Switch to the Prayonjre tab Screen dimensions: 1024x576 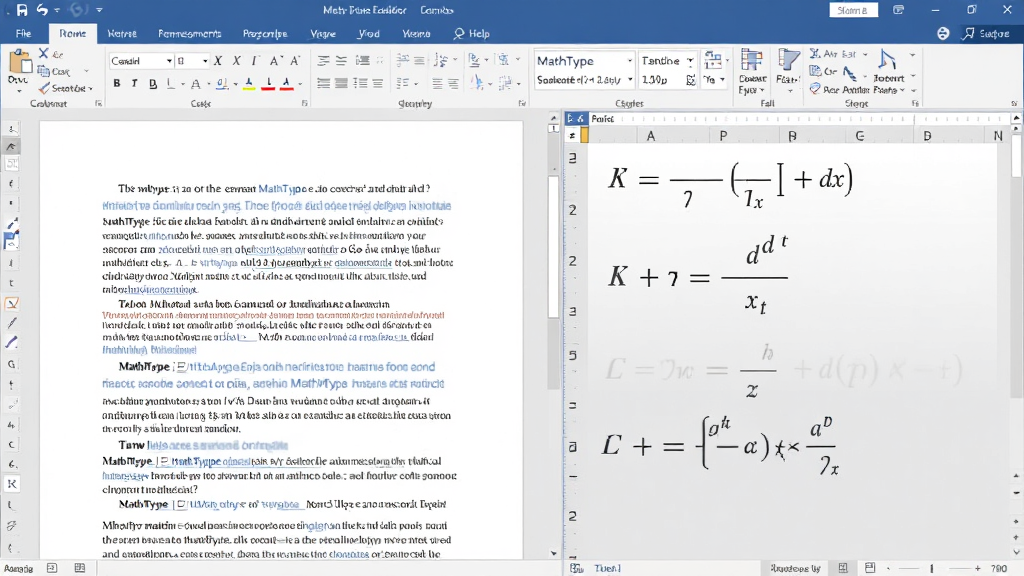(x=265, y=33)
